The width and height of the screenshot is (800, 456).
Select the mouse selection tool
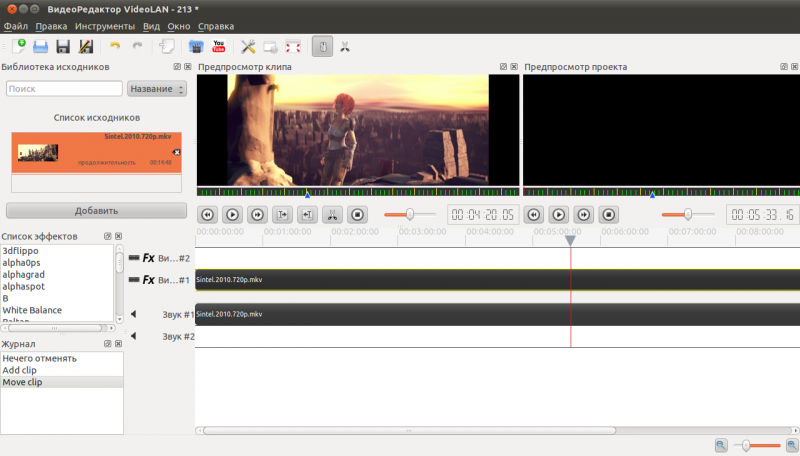pos(322,47)
